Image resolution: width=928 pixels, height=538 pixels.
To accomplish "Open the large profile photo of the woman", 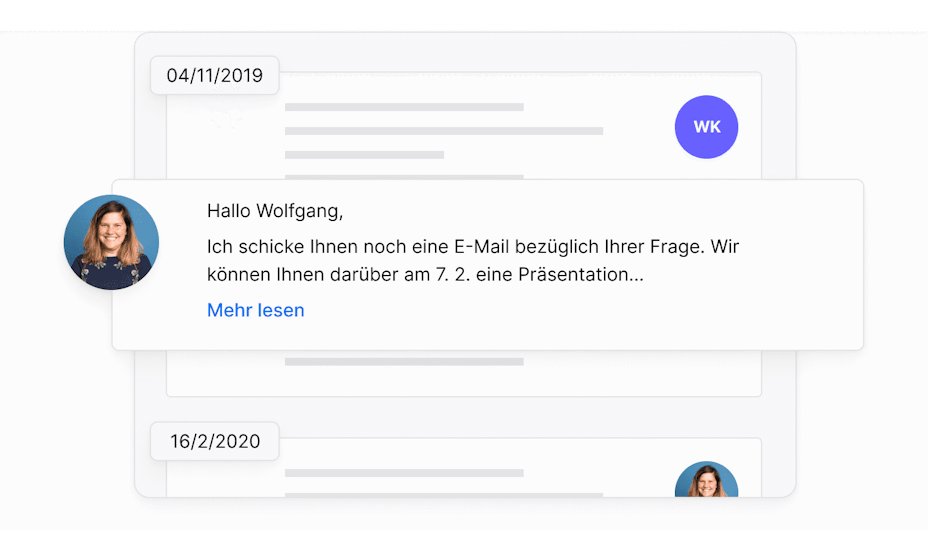I will 111,242.
